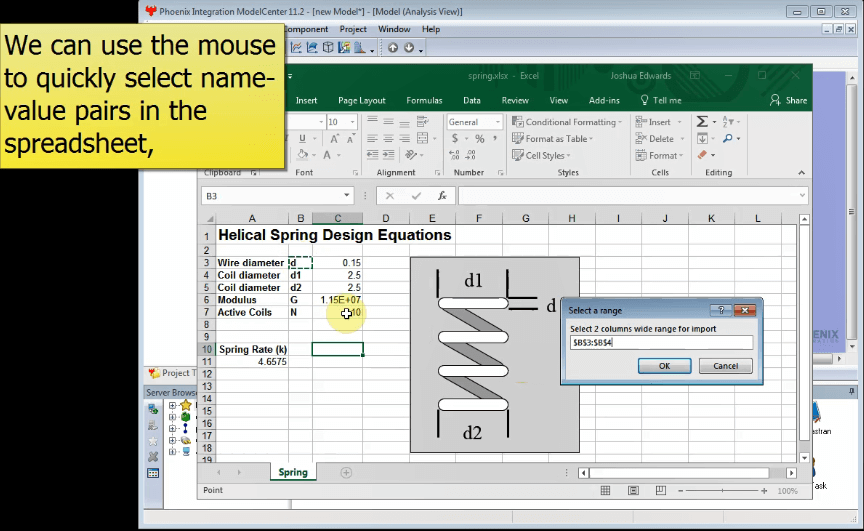The width and height of the screenshot is (864, 531).
Task: Click the Insert Function fx icon
Action: (442, 196)
